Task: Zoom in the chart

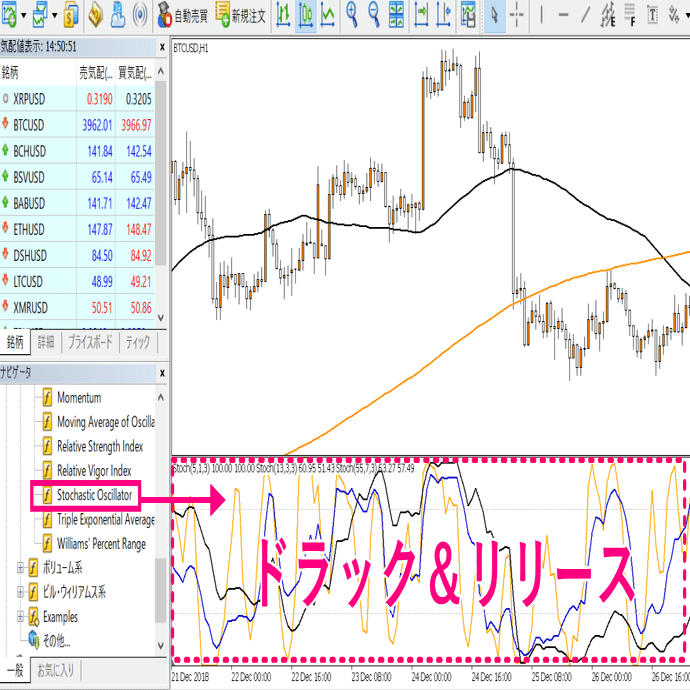Action: [352, 15]
